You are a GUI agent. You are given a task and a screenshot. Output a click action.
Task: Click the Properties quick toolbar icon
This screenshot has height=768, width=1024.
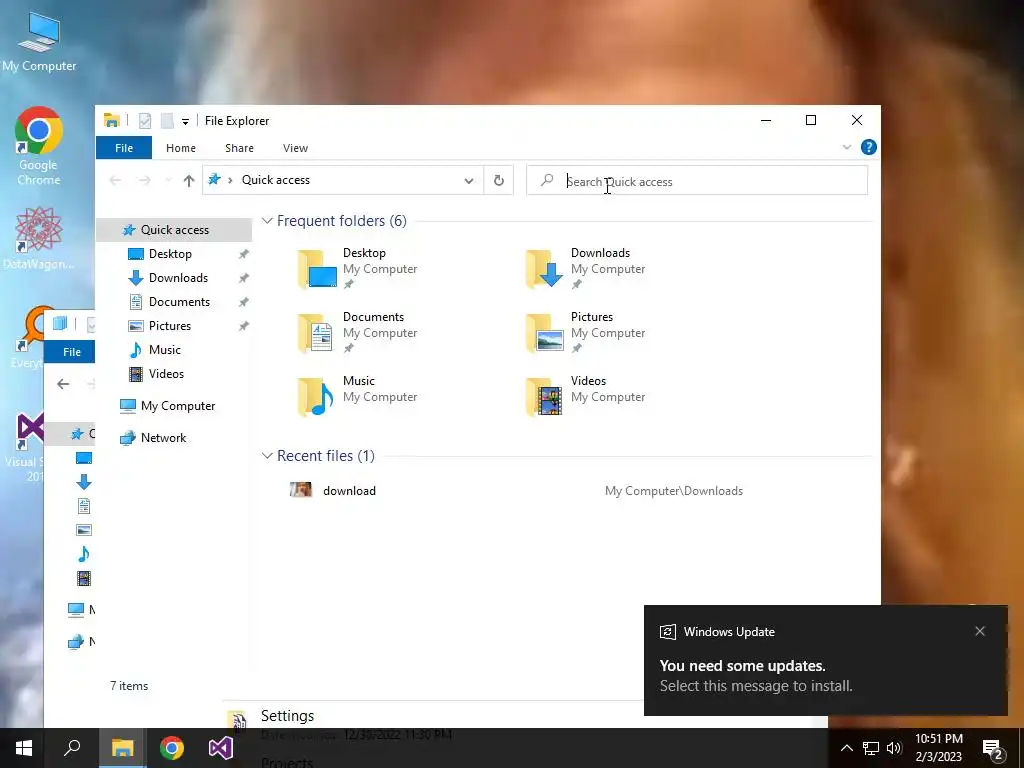(145, 121)
